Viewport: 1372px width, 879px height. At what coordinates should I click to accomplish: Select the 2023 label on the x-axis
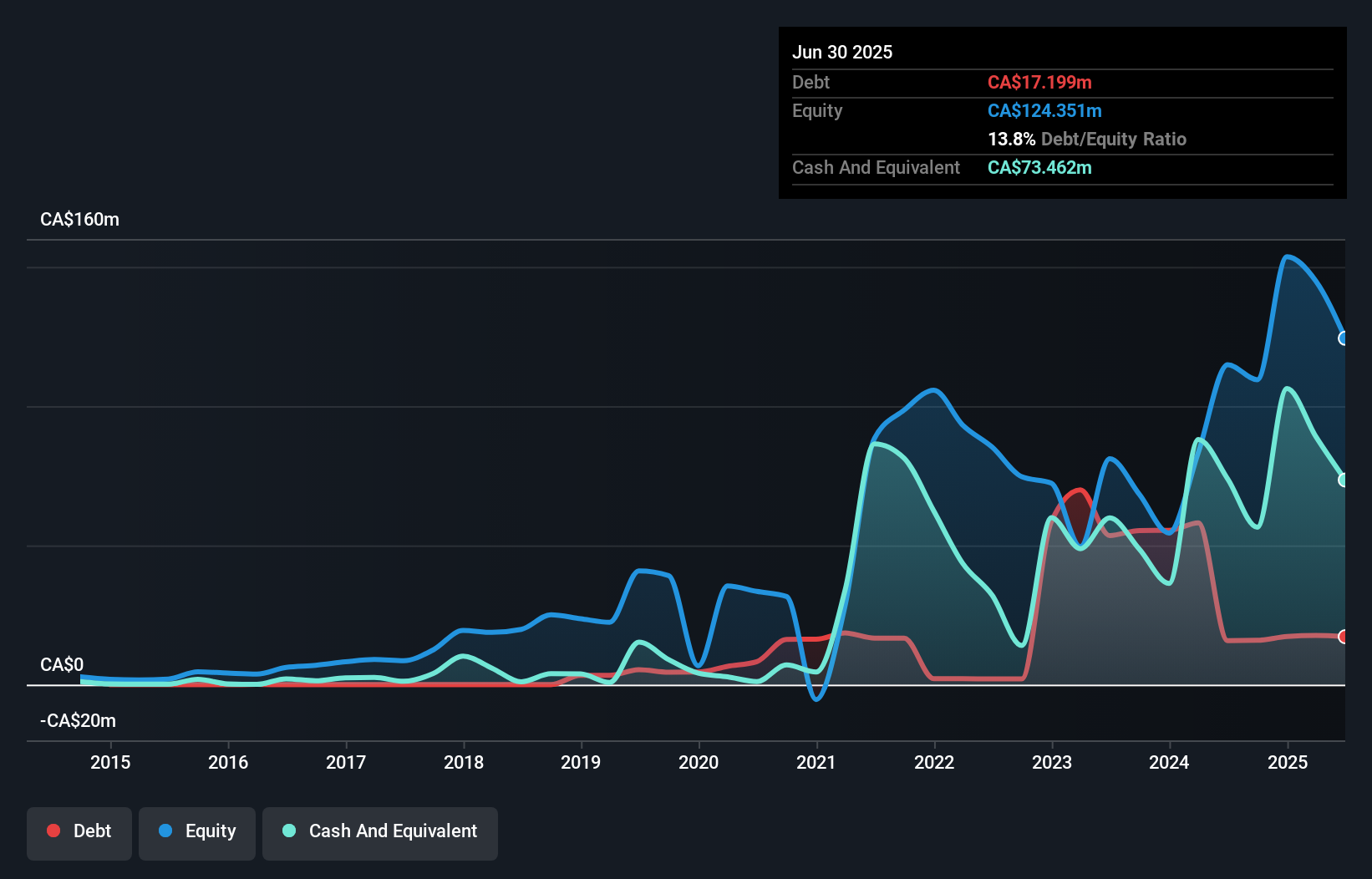pos(1052,762)
